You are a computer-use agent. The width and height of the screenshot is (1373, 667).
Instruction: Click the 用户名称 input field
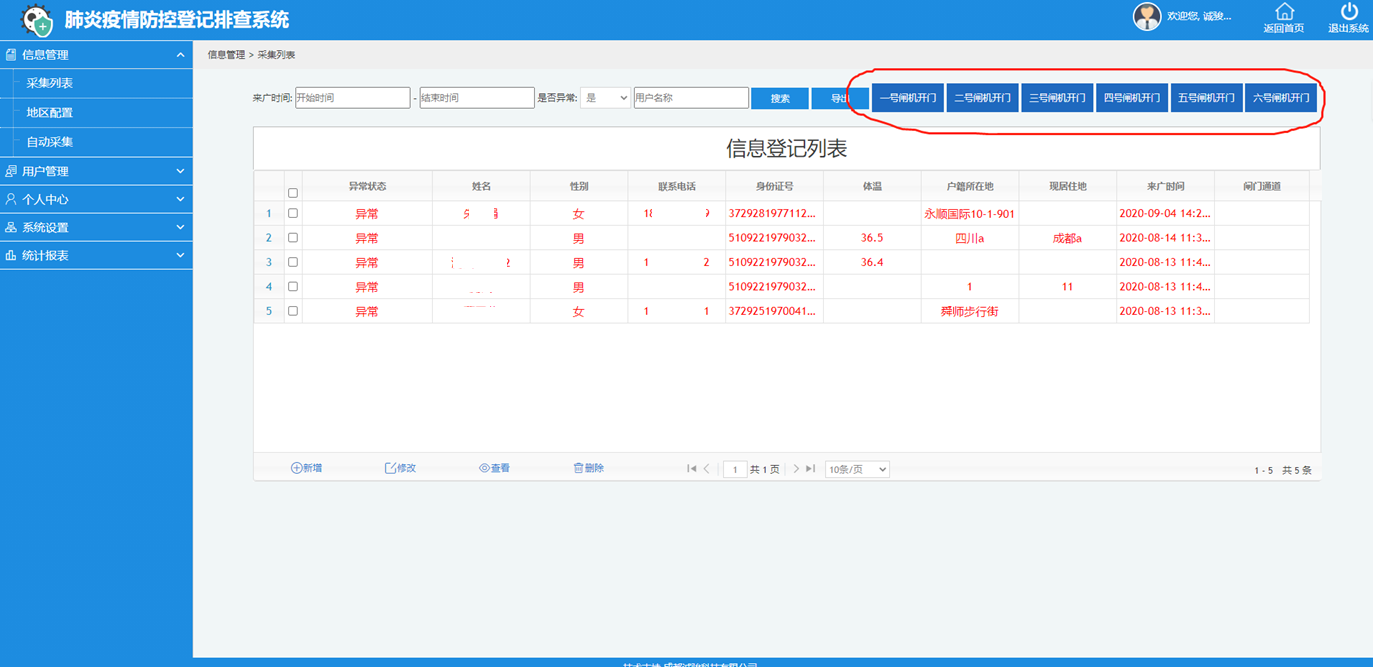(x=691, y=98)
